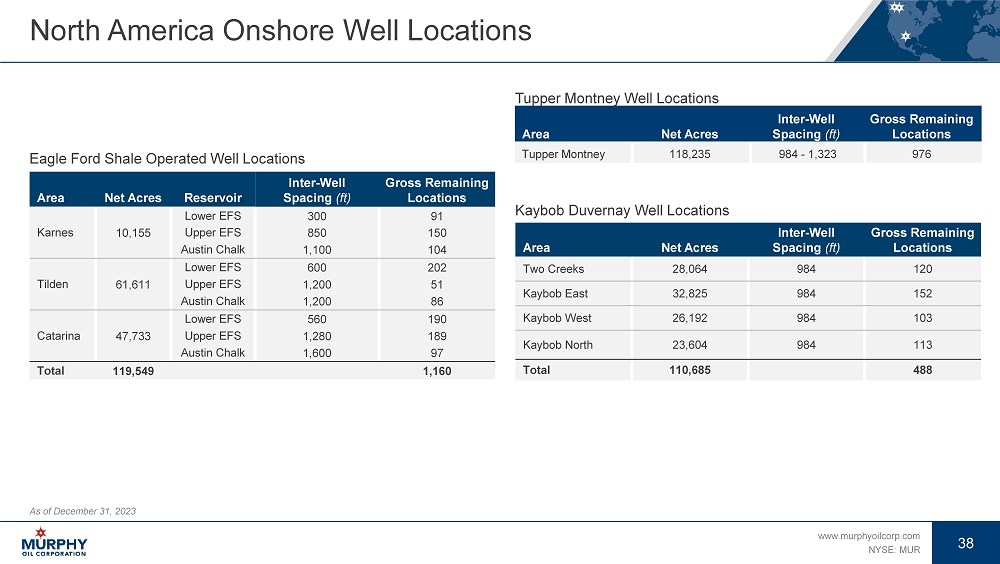1000x564 pixels.
Task: Select the Eagle Ford total locations 1,160
Action: coord(436,371)
